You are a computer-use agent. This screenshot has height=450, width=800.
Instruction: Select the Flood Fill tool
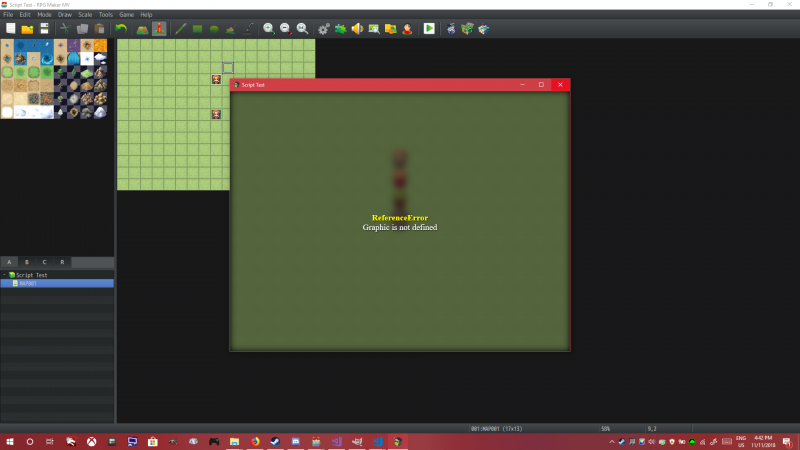coord(231,29)
